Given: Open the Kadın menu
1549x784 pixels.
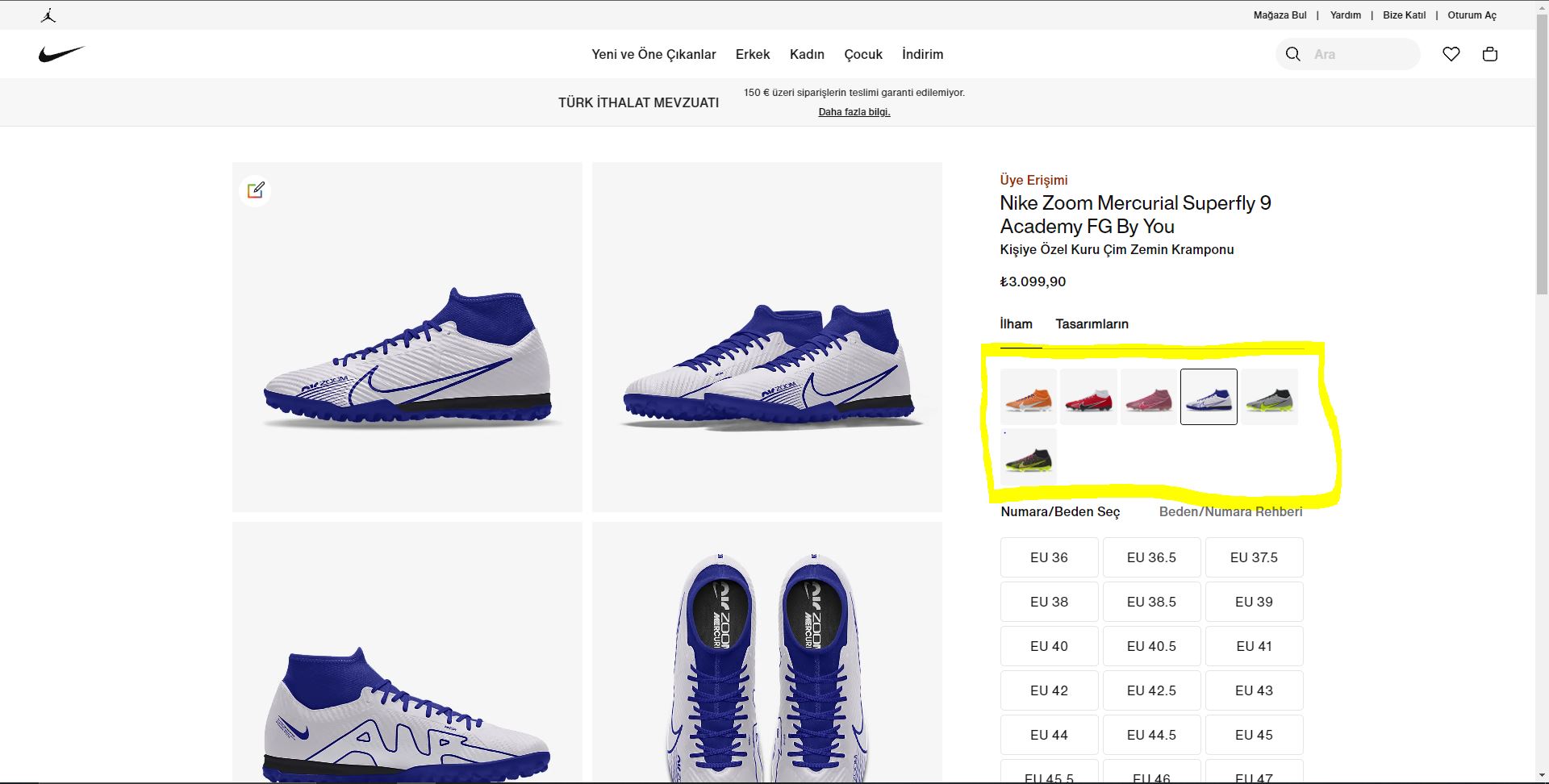Looking at the screenshot, I should pos(807,54).
